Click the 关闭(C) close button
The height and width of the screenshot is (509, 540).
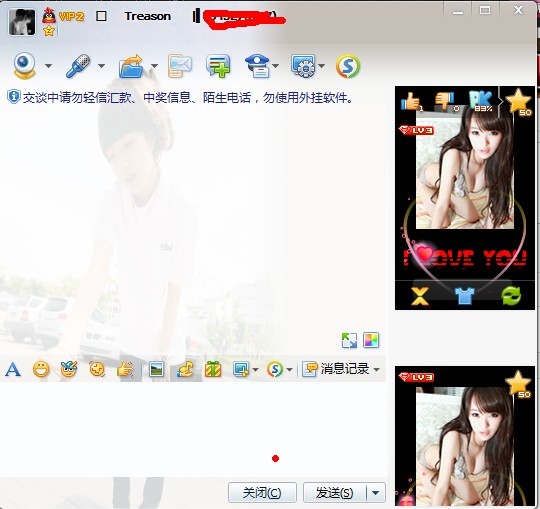point(262,493)
